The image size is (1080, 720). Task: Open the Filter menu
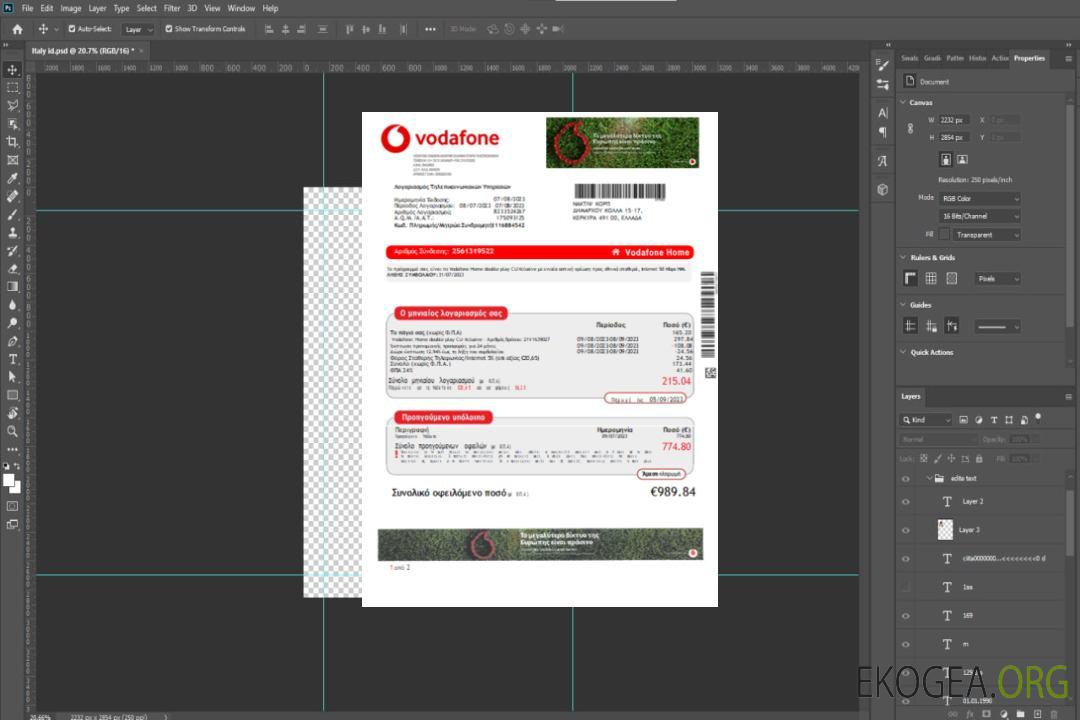coord(172,8)
